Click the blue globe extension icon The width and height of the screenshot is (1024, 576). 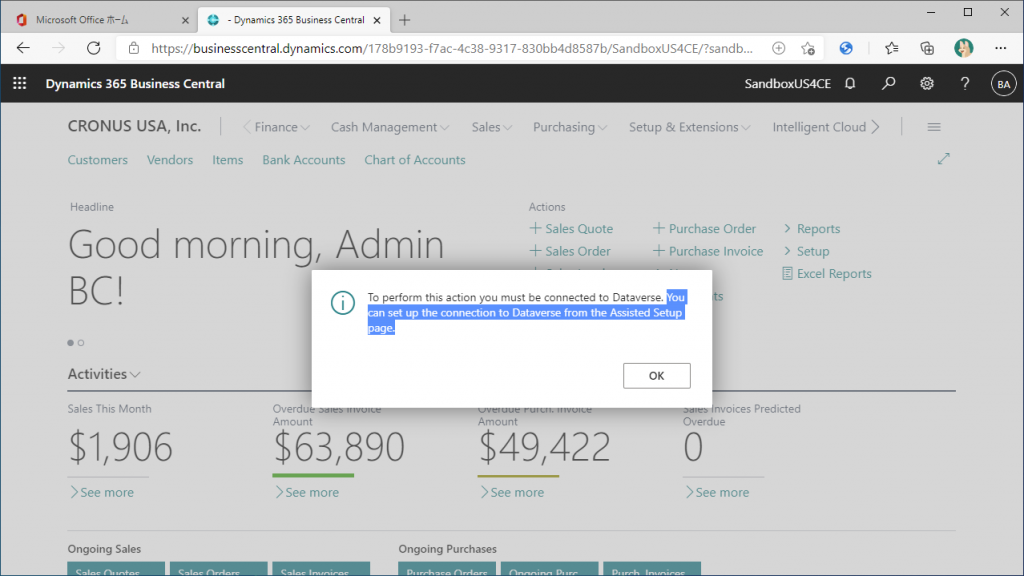846,48
